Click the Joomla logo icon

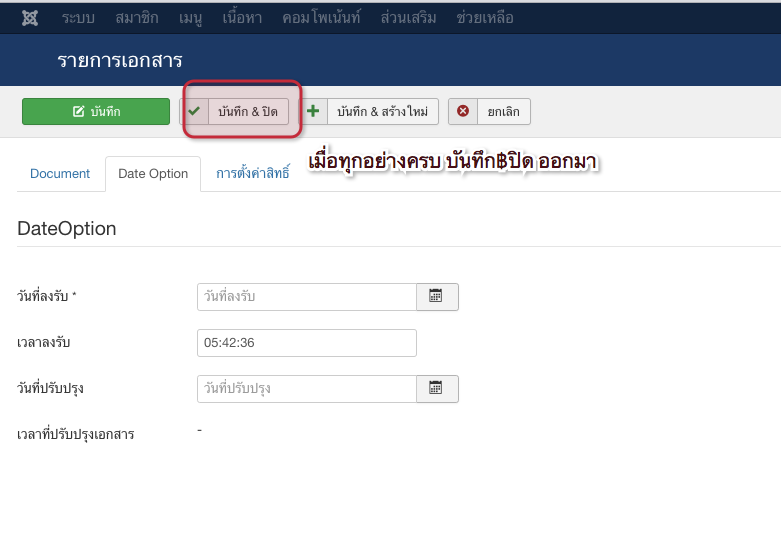(30, 18)
